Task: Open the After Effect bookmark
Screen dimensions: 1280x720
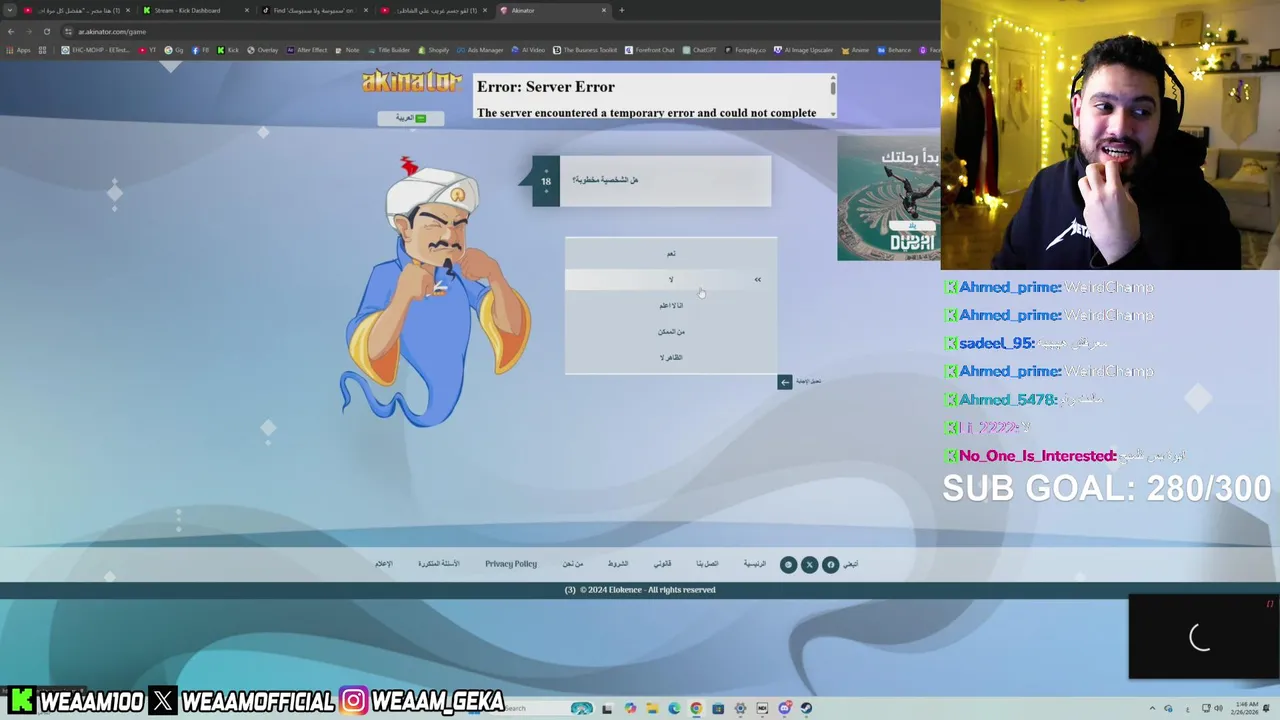Action: coord(306,50)
